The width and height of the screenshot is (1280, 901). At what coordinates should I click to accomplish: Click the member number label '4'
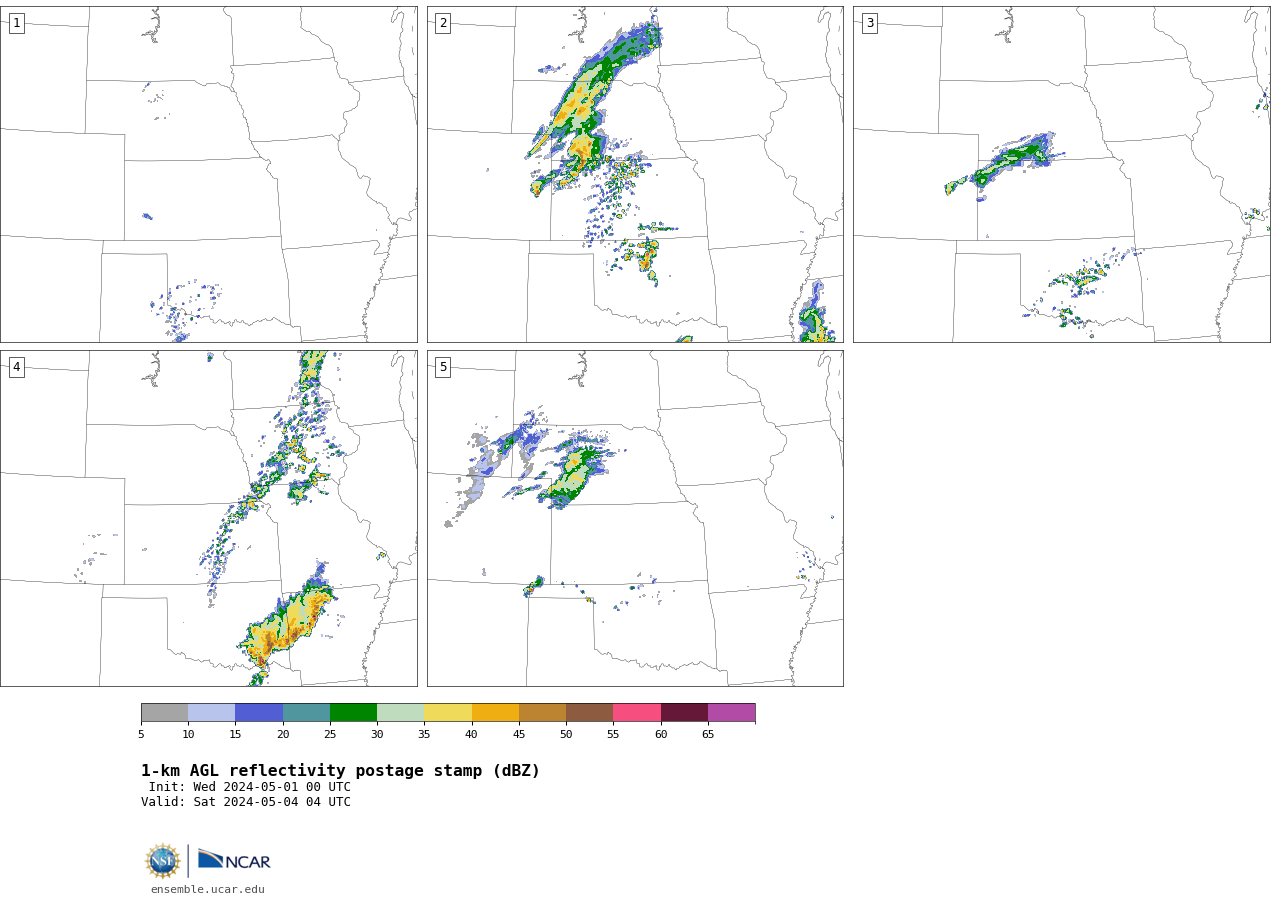click(x=16, y=367)
